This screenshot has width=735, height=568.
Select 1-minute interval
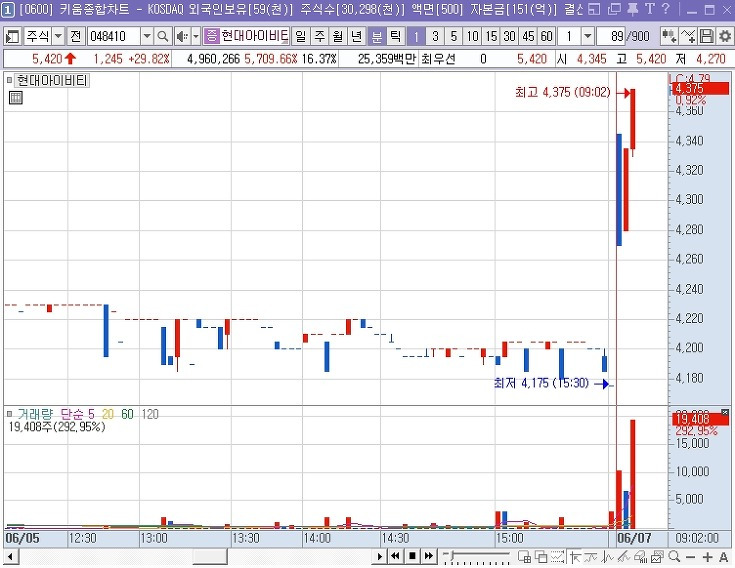tap(416, 36)
